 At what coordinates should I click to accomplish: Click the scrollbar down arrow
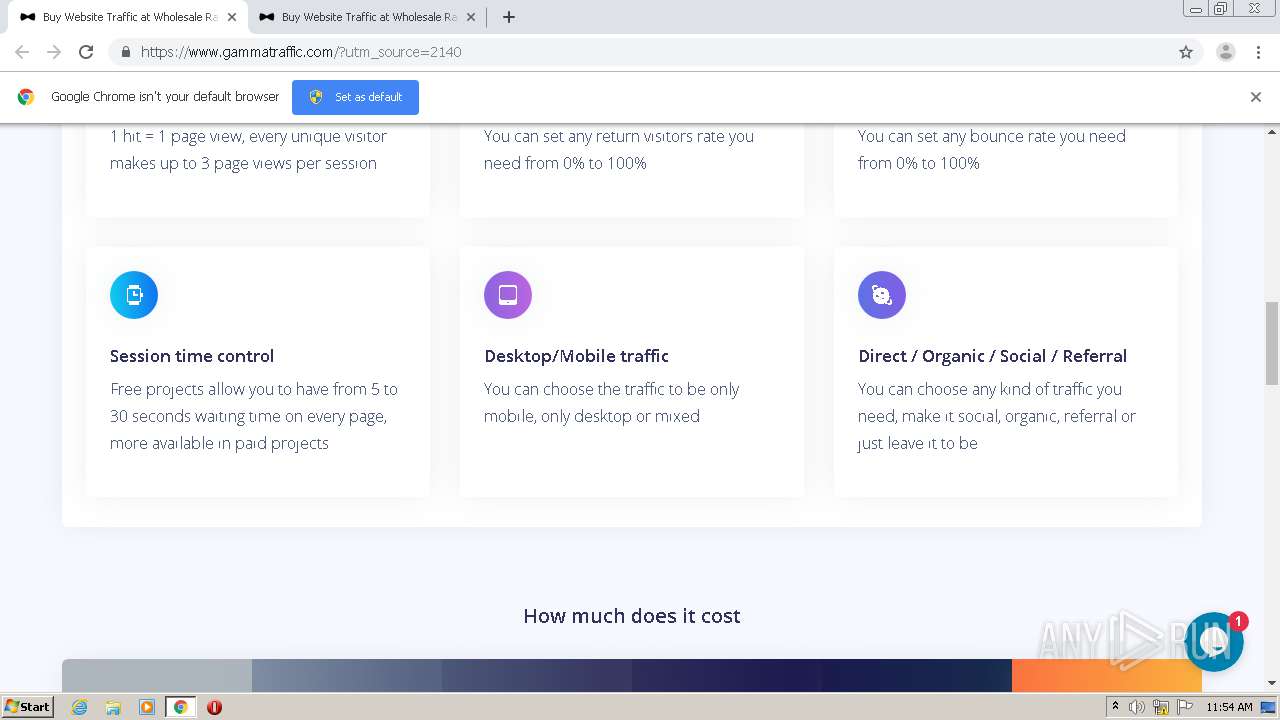click(1272, 683)
